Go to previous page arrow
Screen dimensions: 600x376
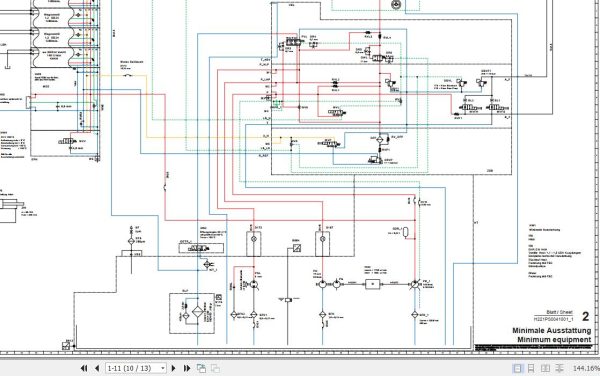pos(97,368)
